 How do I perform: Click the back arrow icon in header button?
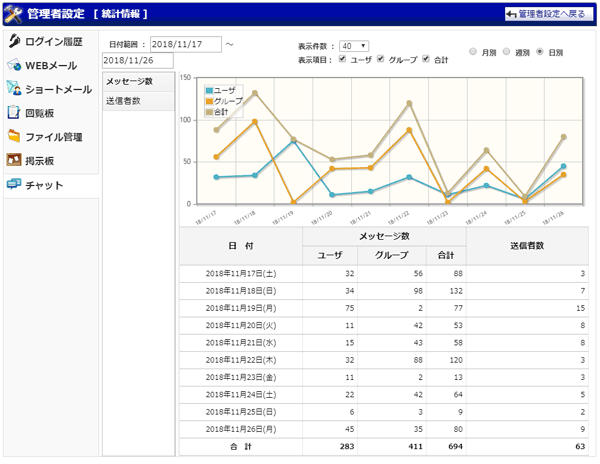511,15
